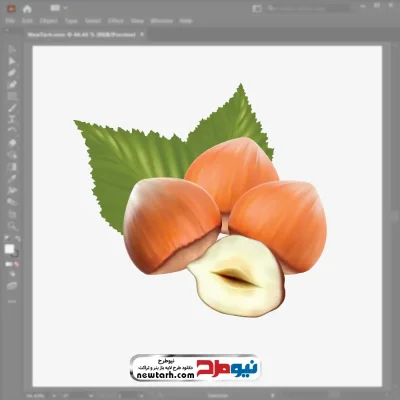
Task: Click the Home icon
Action: 27,9
